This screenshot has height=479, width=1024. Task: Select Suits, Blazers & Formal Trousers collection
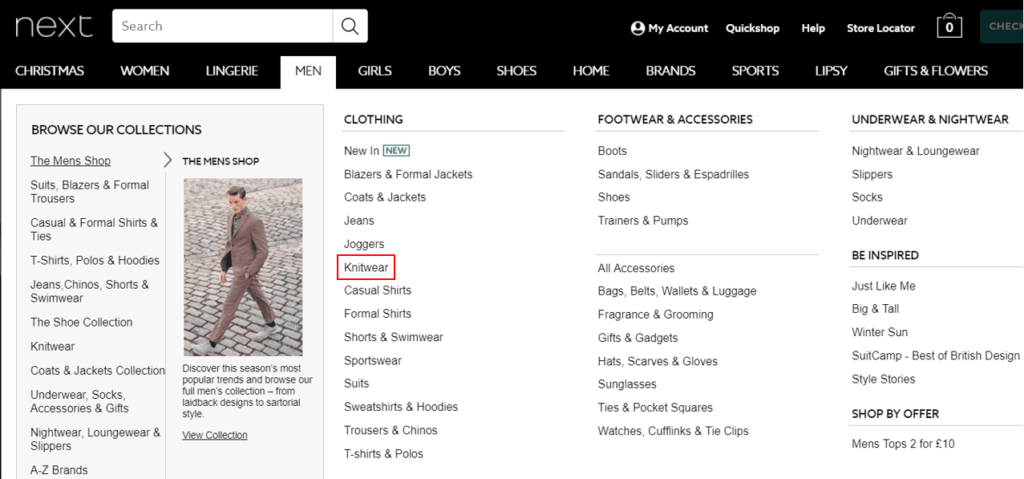pyautogui.click(x=89, y=192)
